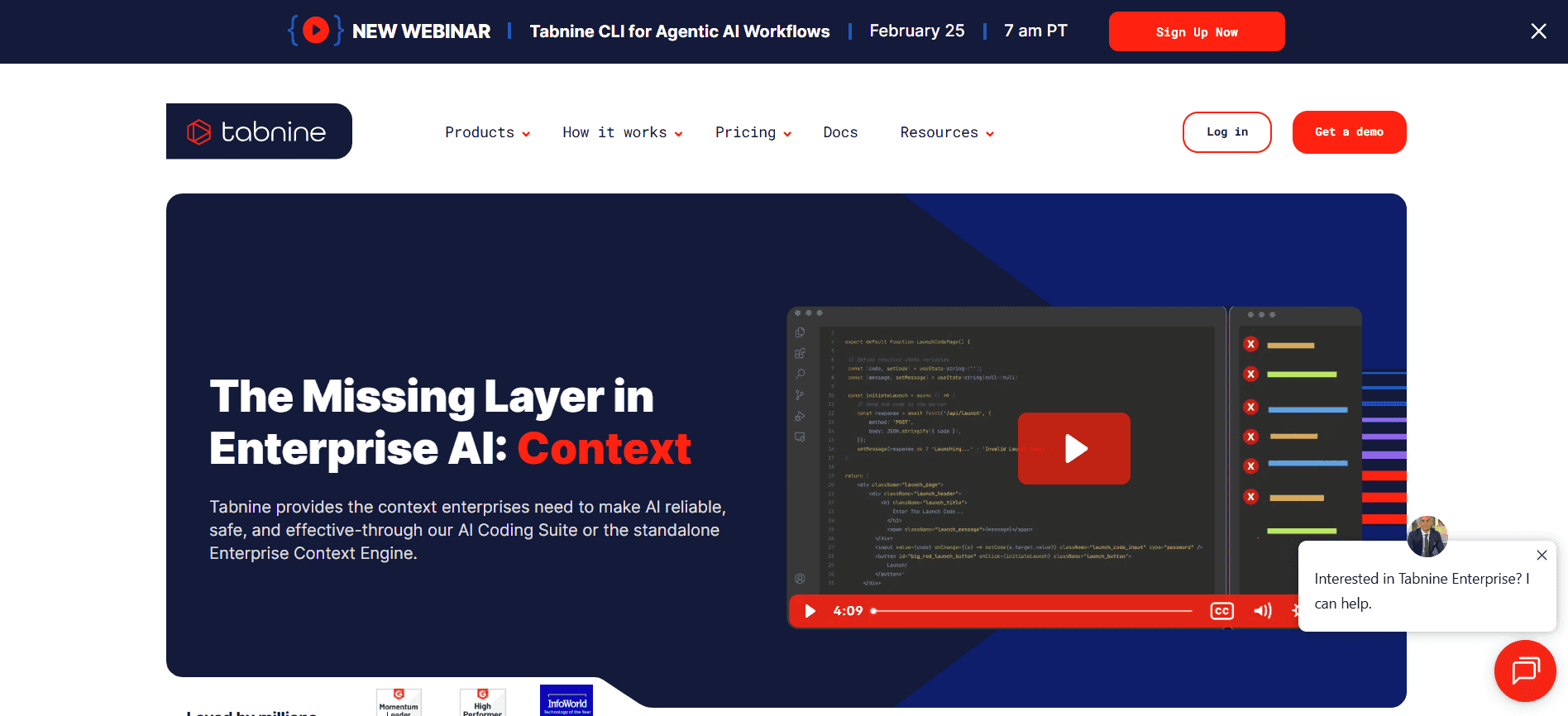Click the 4:09 video time display
The image size is (1568, 716).
point(848,611)
